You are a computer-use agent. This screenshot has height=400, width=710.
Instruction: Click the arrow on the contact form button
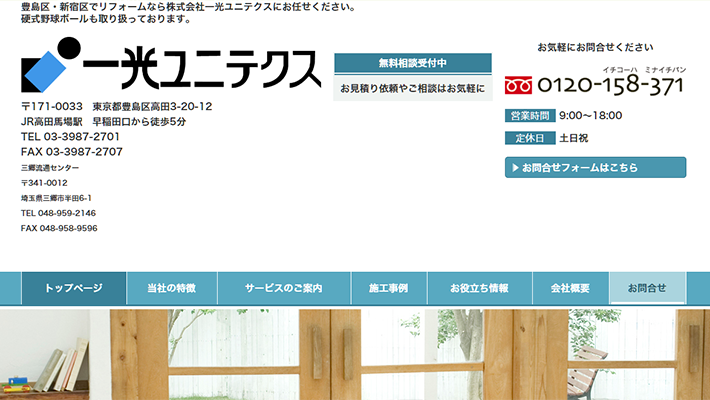(x=514, y=168)
